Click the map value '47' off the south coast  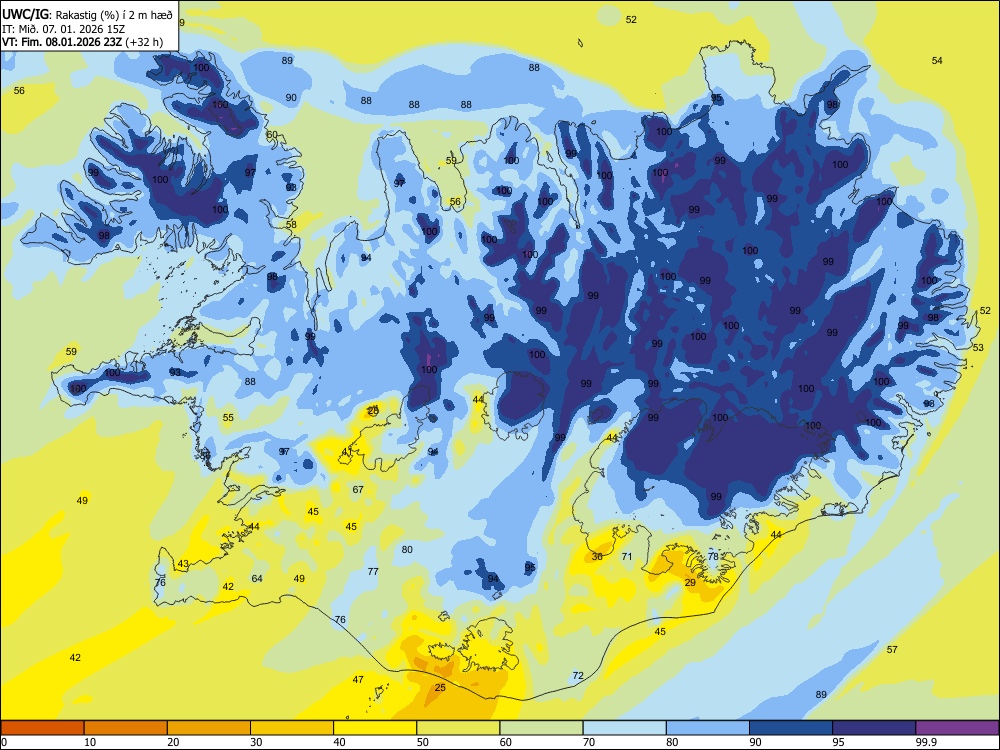pyautogui.click(x=358, y=680)
